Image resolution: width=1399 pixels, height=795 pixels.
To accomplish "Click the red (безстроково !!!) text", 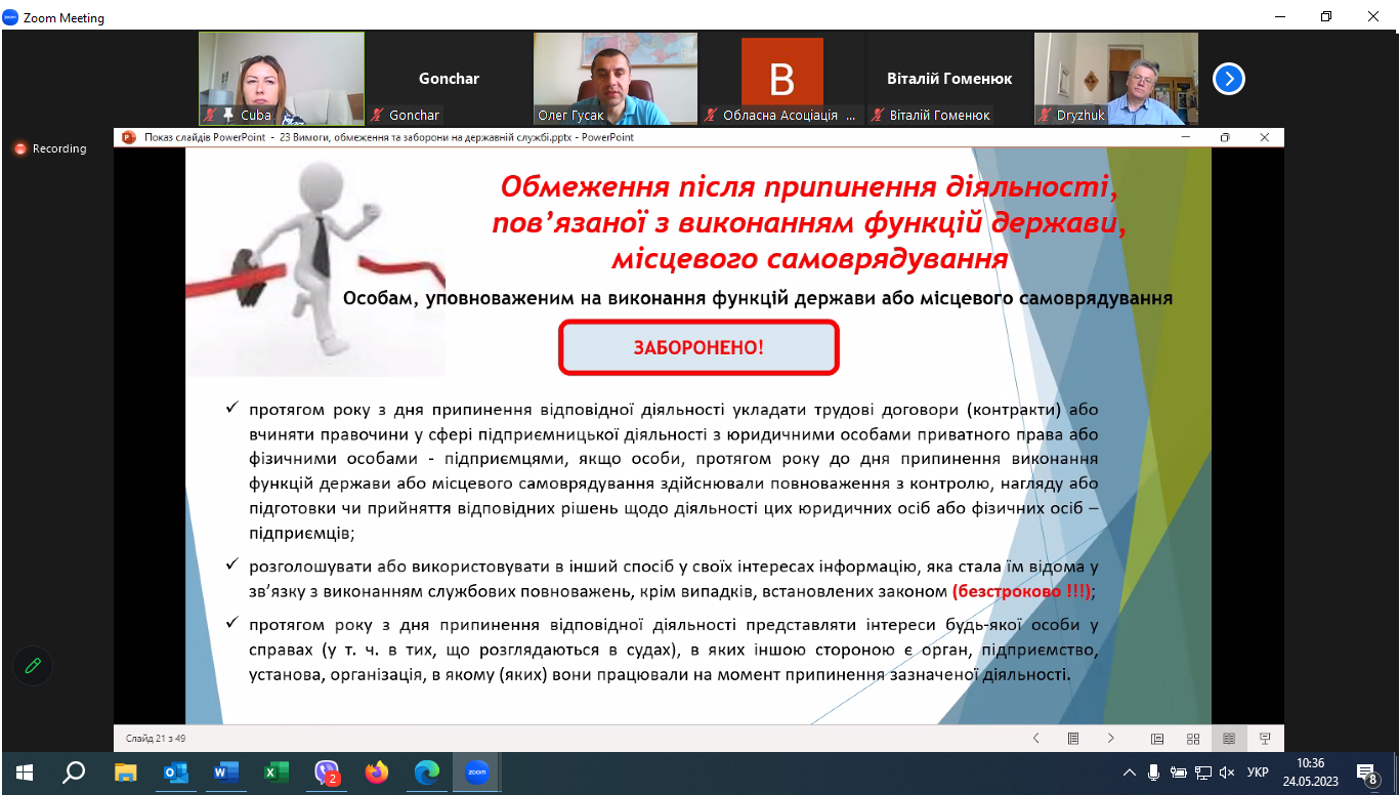I will (1021, 591).
